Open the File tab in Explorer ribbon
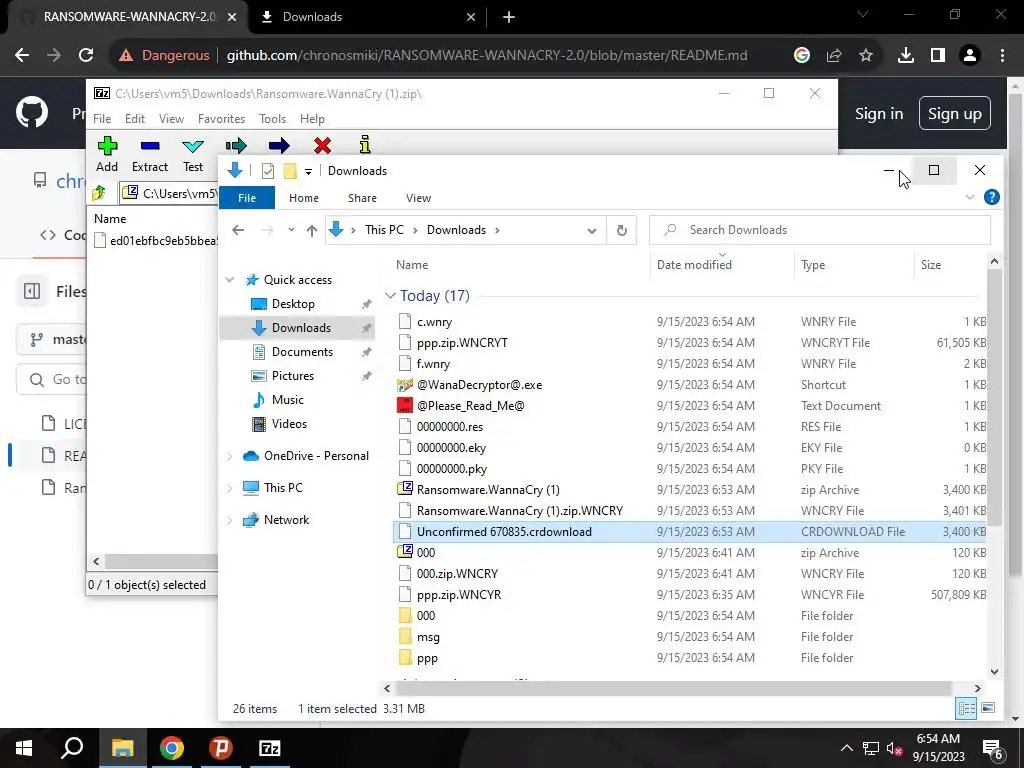The width and height of the screenshot is (1024, 768). click(247, 198)
